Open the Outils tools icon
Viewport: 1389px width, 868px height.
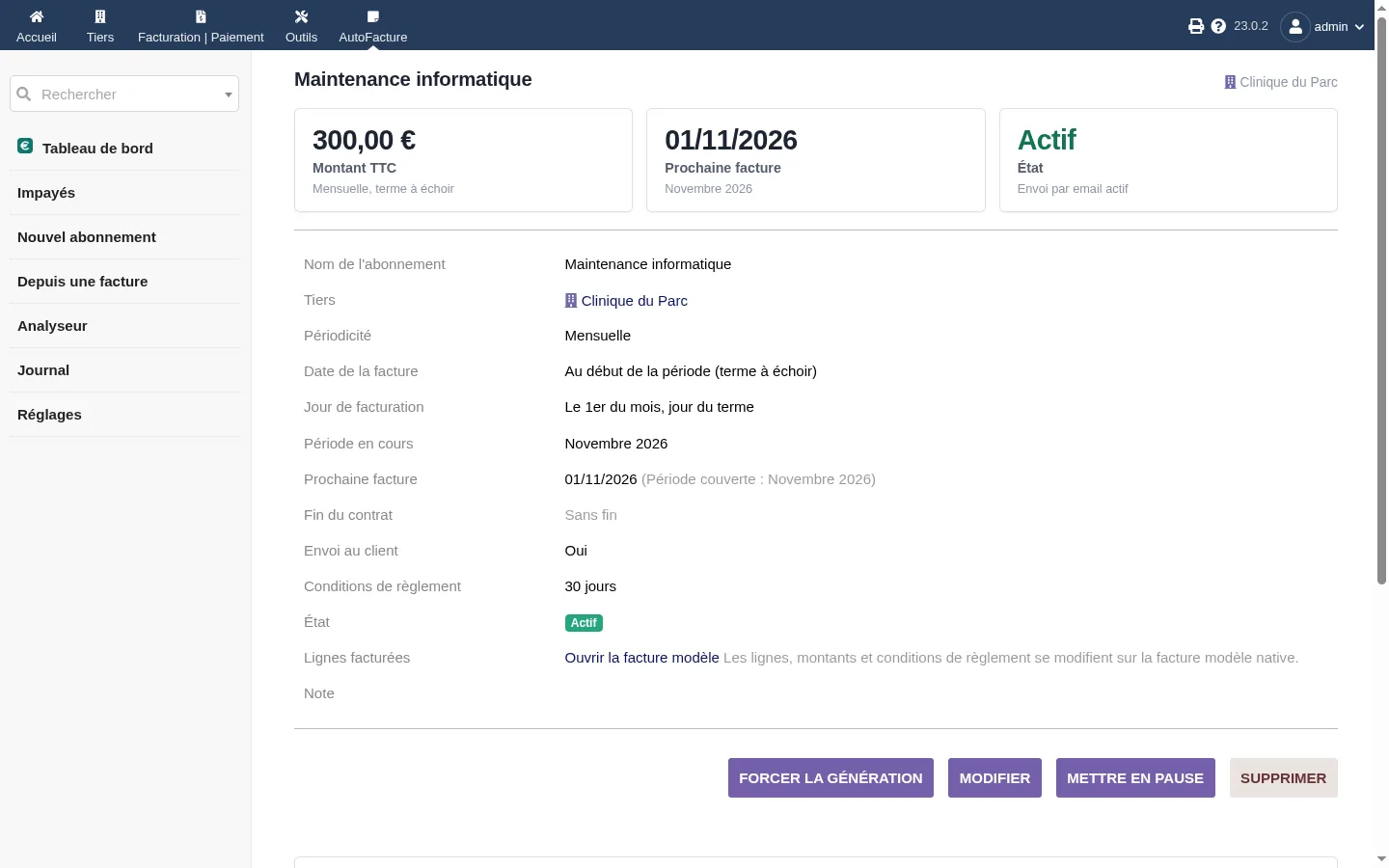pos(301,16)
